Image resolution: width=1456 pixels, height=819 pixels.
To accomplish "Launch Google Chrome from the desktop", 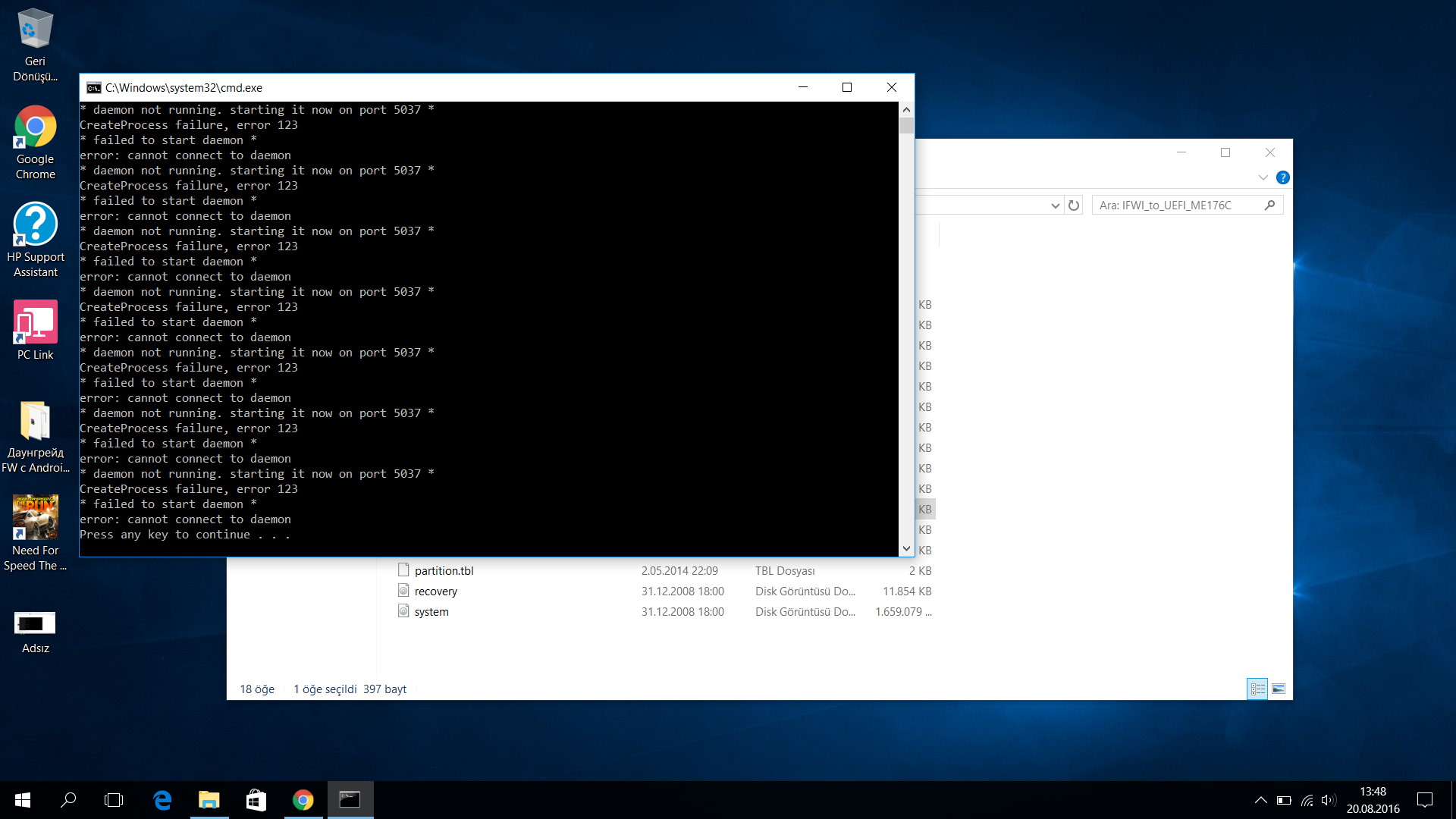I will tap(35, 143).
